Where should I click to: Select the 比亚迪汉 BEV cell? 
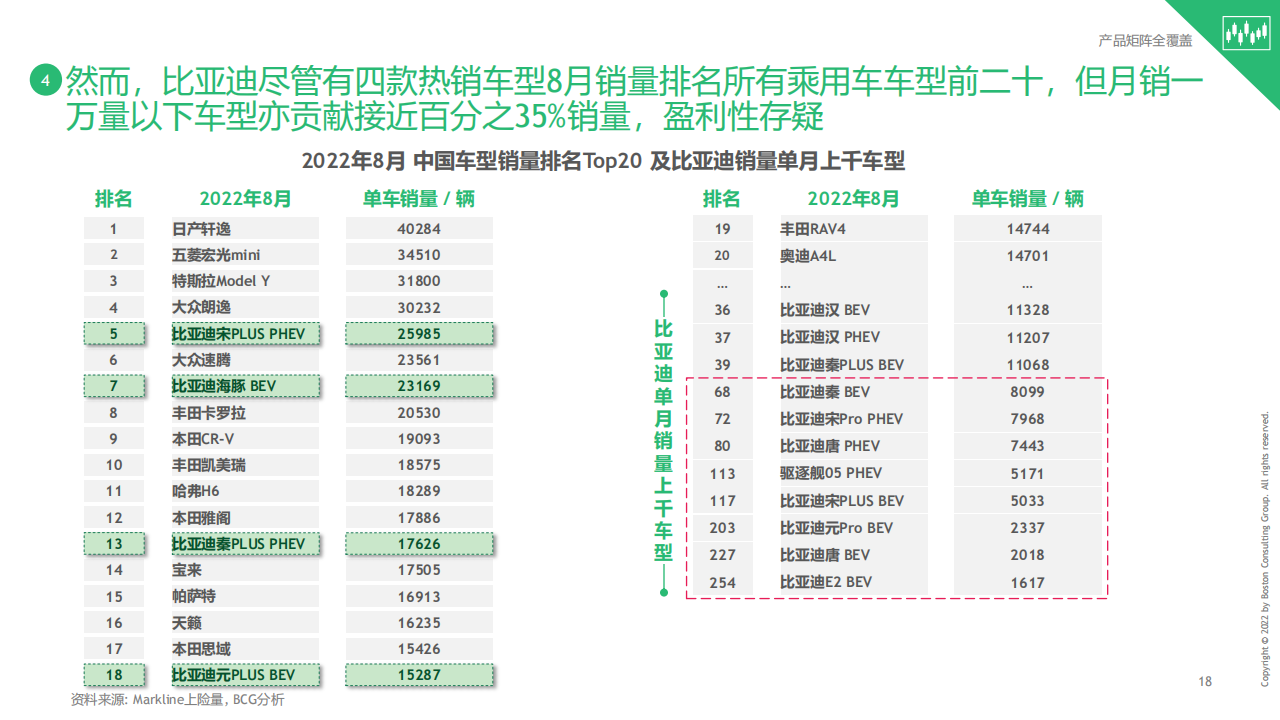854,310
